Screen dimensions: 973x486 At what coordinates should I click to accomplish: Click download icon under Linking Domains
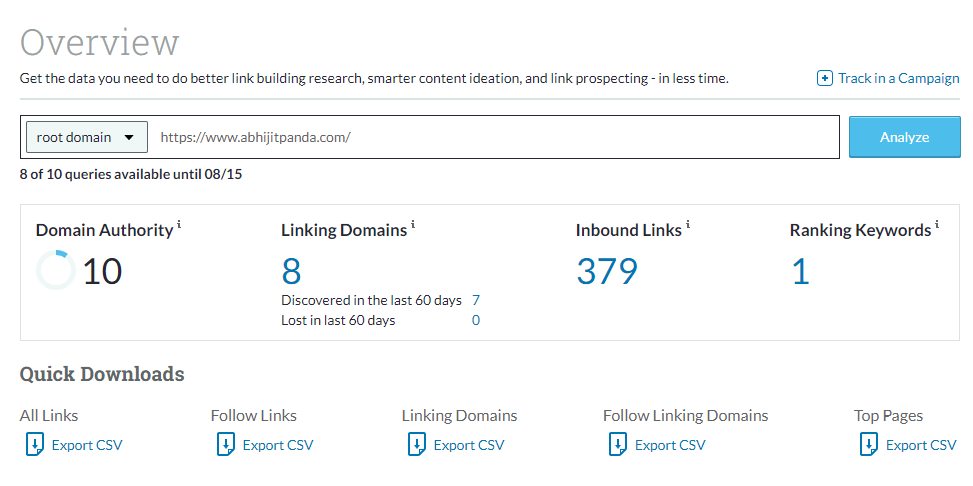(x=417, y=445)
